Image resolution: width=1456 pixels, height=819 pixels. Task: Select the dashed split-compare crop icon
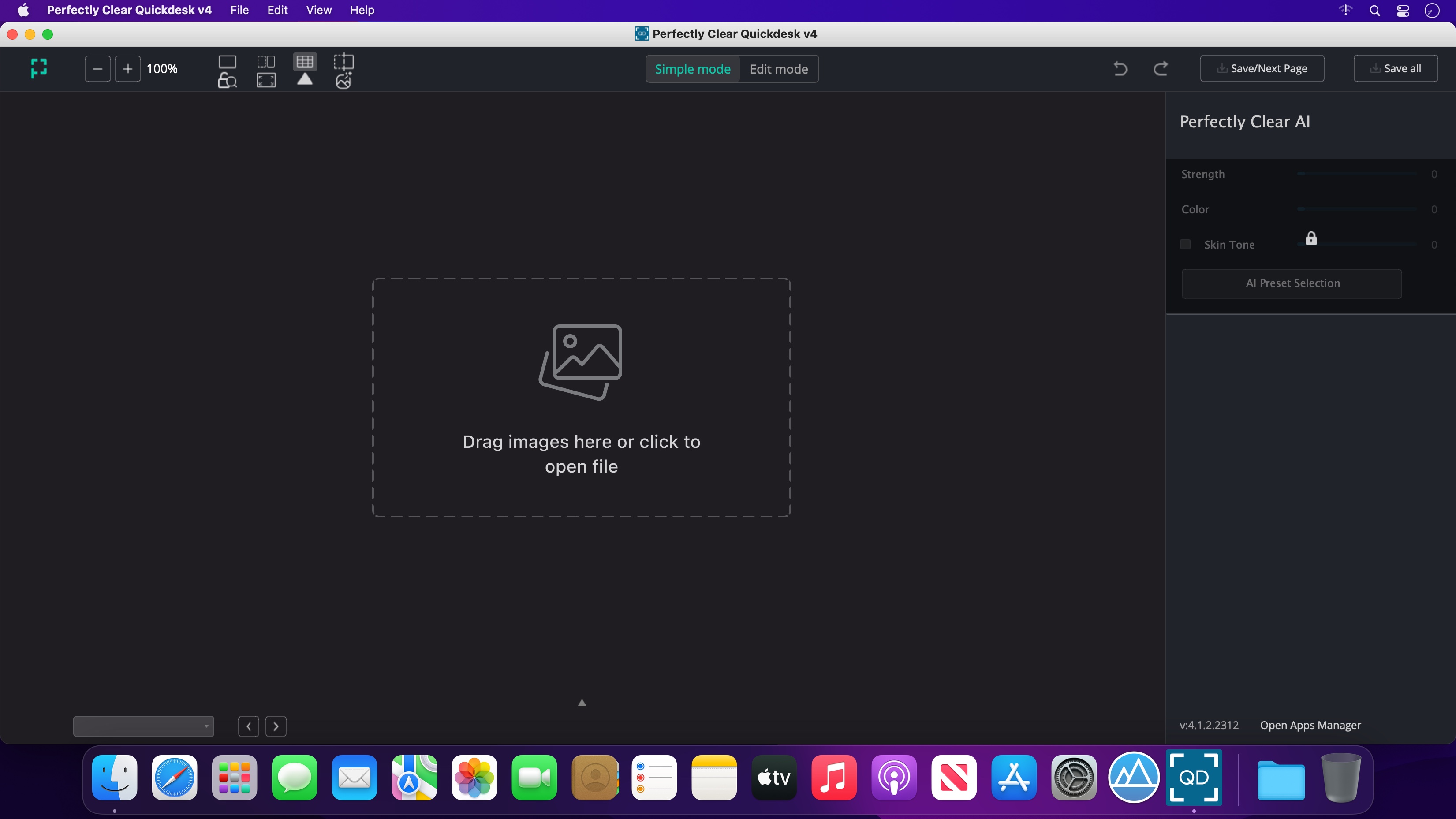pyautogui.click(x=343, y=61)
